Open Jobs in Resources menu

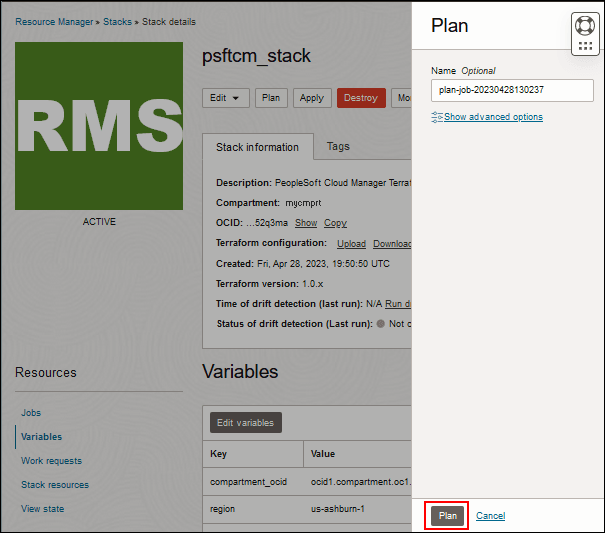(x=31, y=413)
